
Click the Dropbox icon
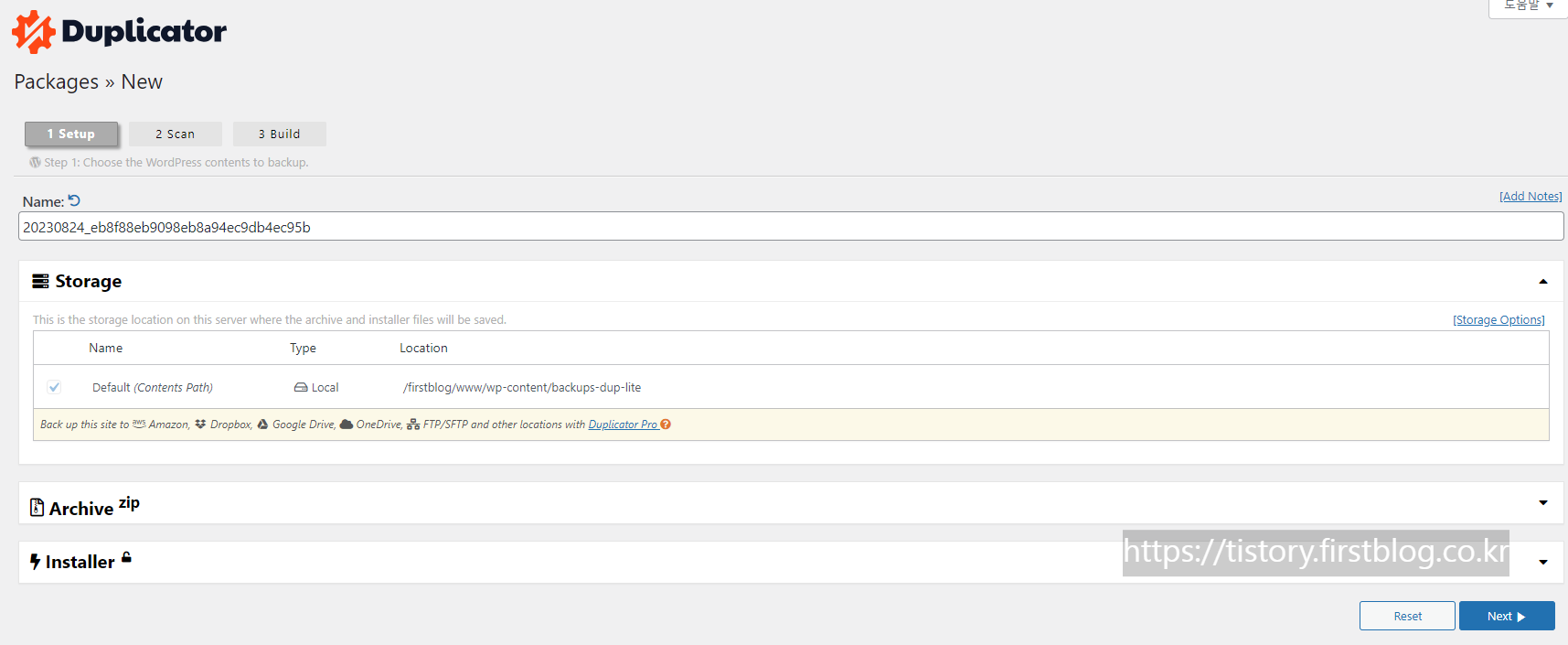[x=200, y=425]
